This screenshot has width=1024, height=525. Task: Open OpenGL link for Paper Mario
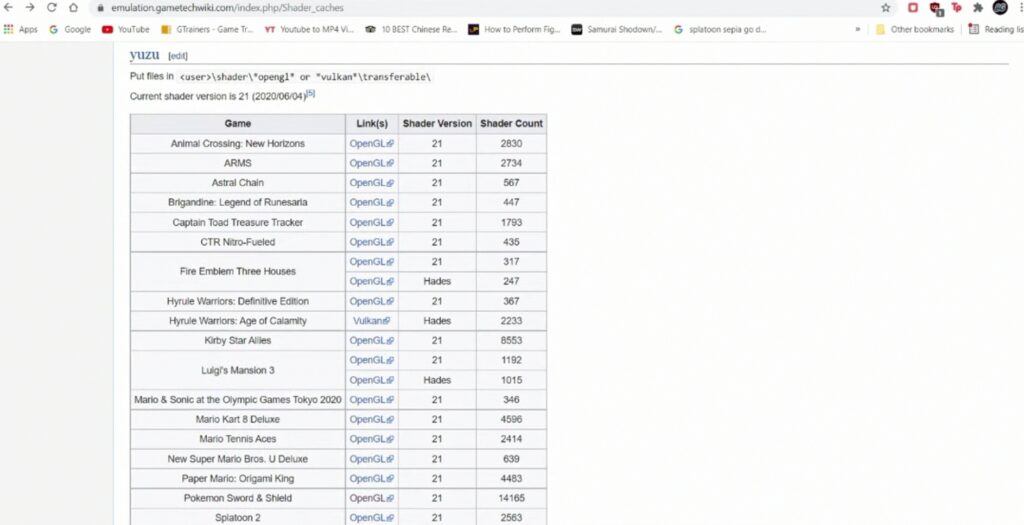coord(372,479)
